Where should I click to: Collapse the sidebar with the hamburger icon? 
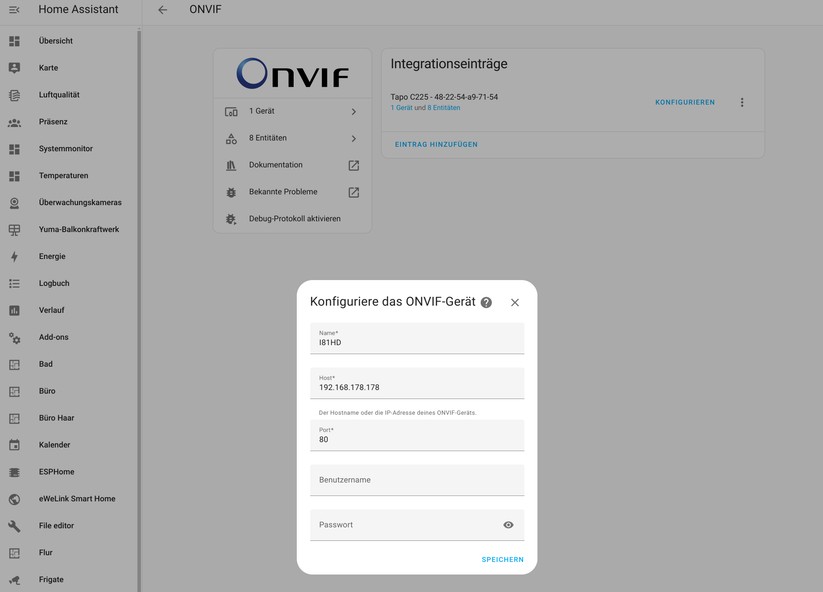pos(14,9)
